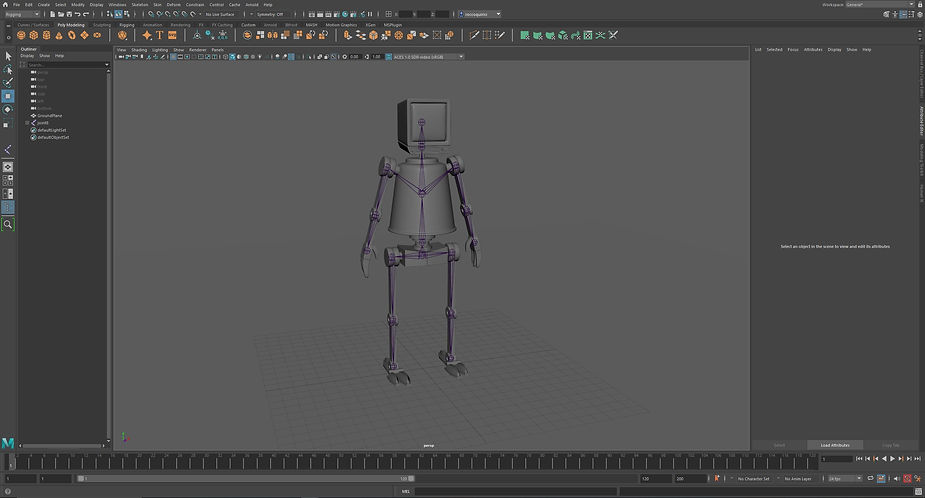Viewport: 925px width, 498px height.
Task: Open the account name dropdown in status line
Action: (x=480, y=14)
